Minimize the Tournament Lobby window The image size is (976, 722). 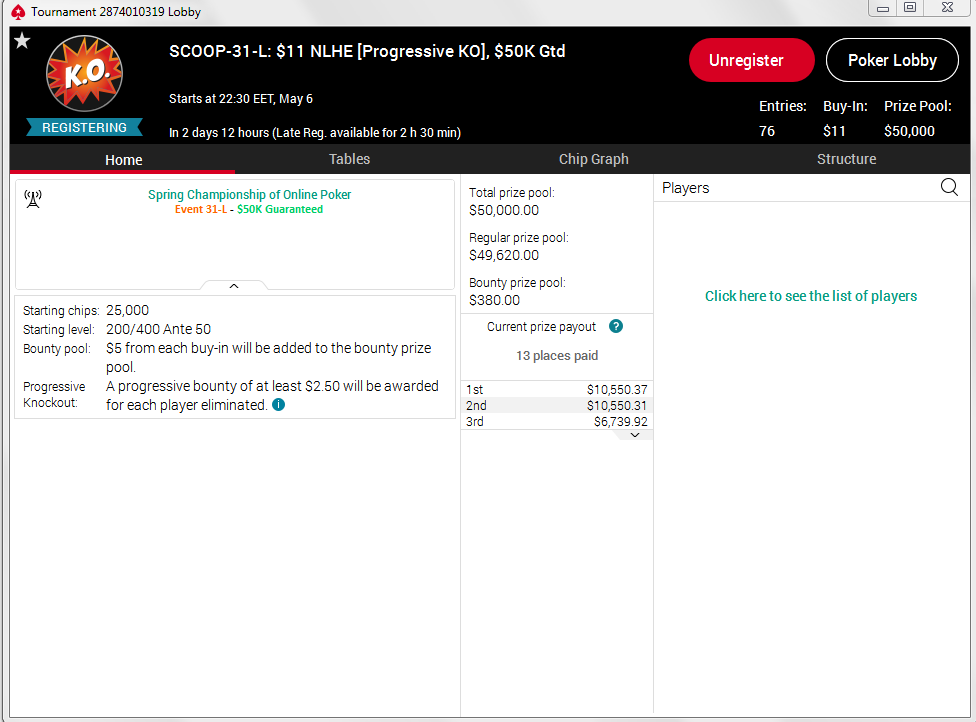point(883,8)
